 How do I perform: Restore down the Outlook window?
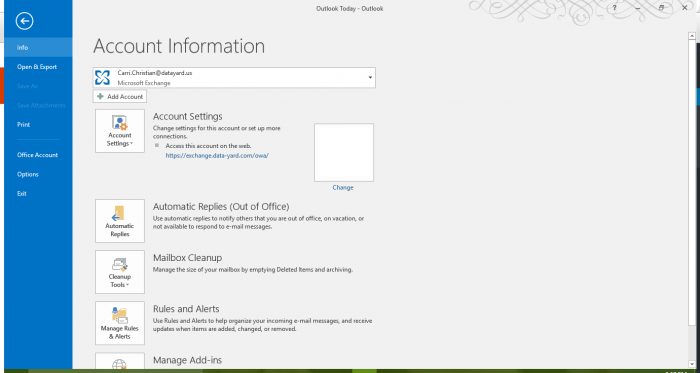coord(662,8)
